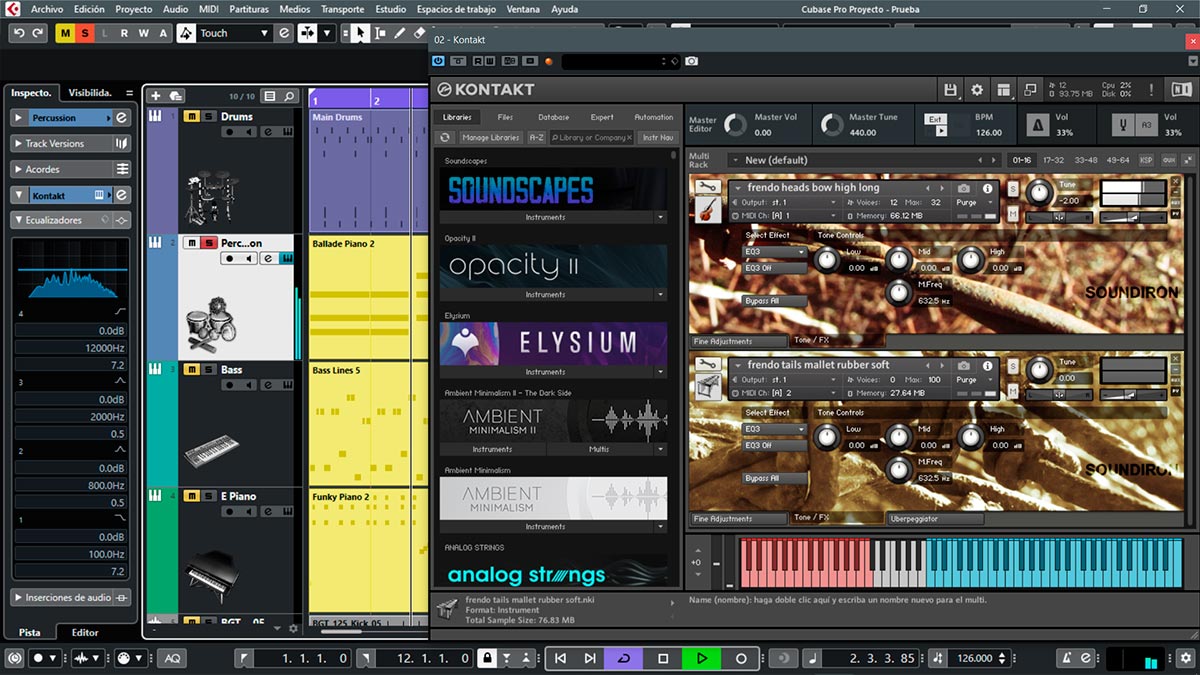Click the A-Z sort button
Screen dimensions: 1200x675
click(x=536, y=137)
